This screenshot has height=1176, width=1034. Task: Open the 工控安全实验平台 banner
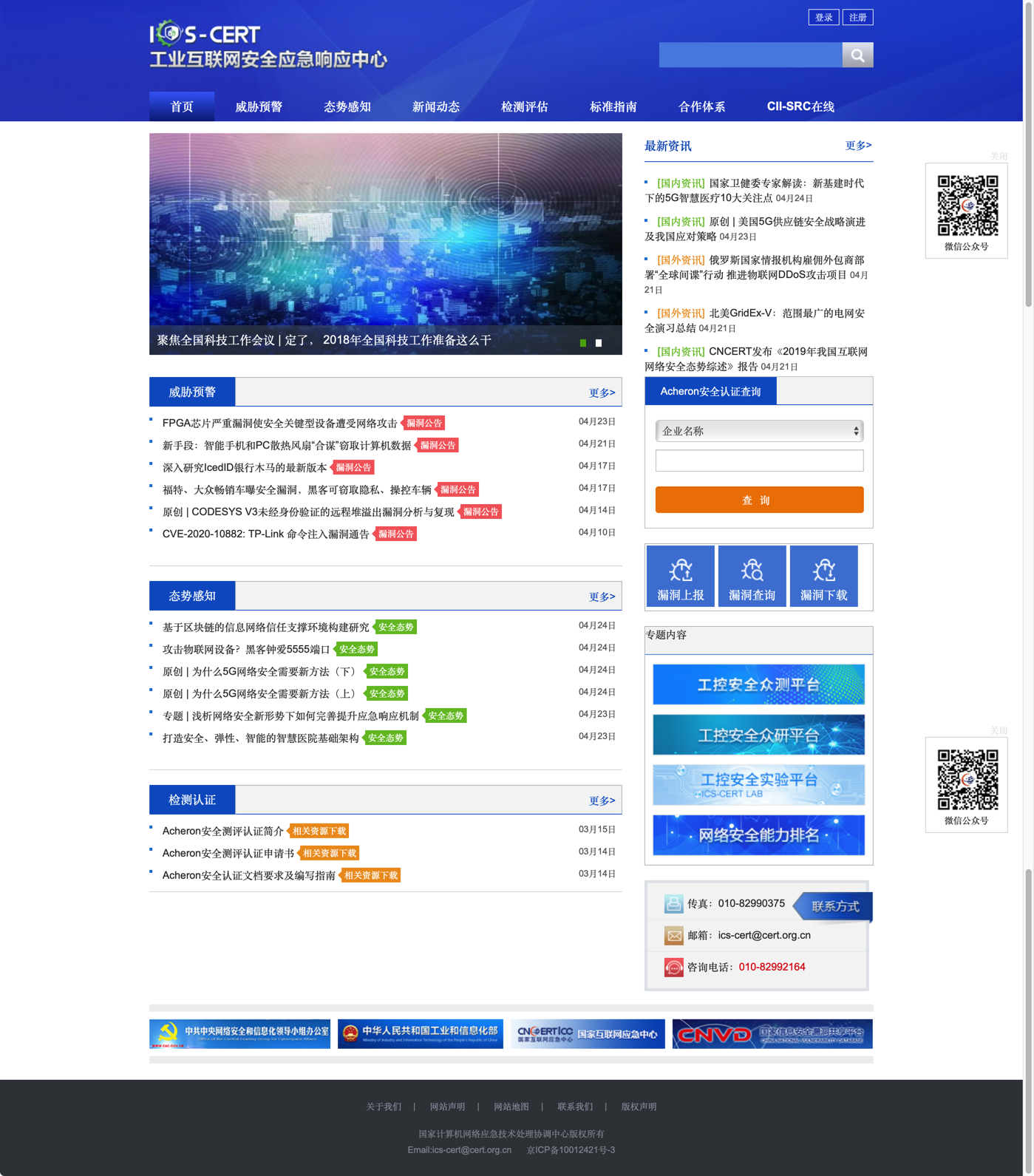(x=759, y=784)
